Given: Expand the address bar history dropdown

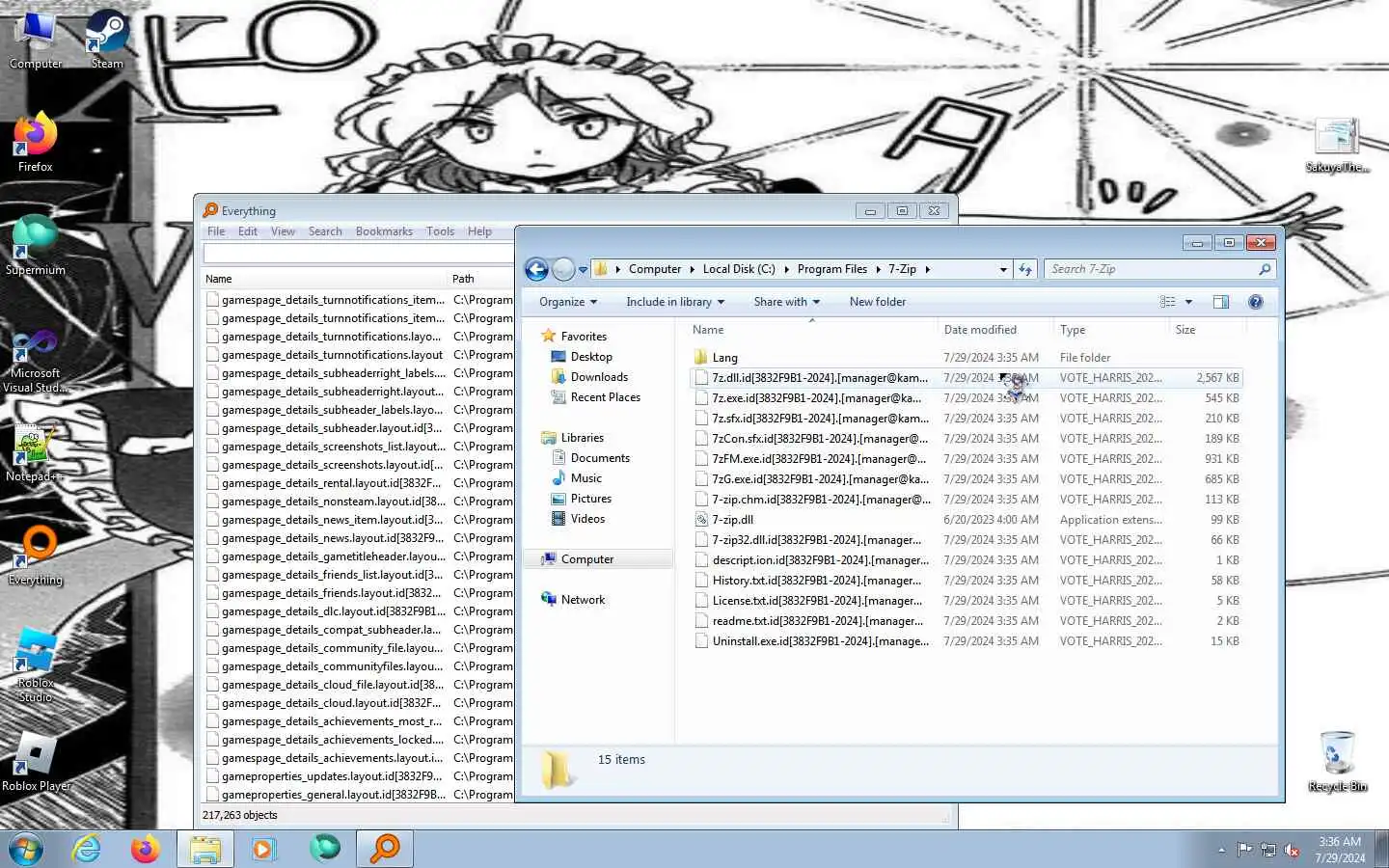Looking at the screenshot, I should click(1003, 269).
